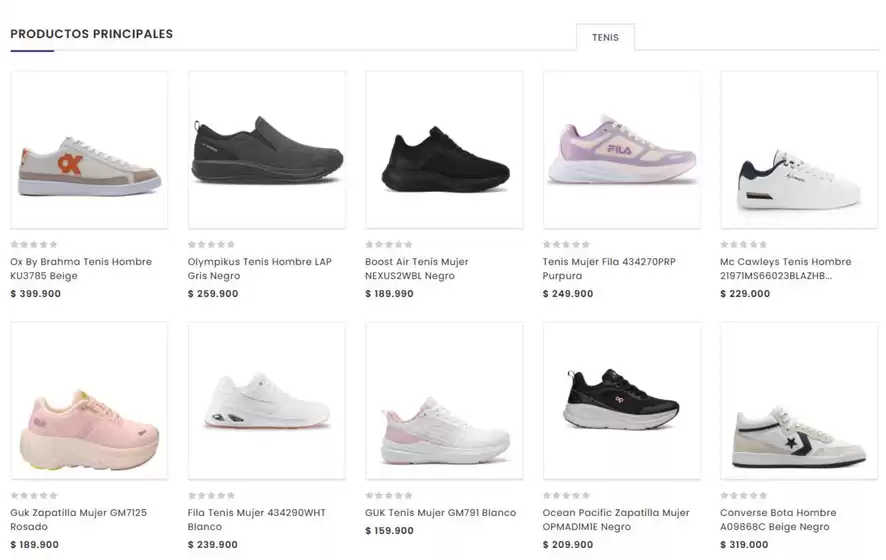Viewport: 886px width, 560px height.
Task: Open the white Mc Cawleys sneaker image
Action: click(799, 150)
